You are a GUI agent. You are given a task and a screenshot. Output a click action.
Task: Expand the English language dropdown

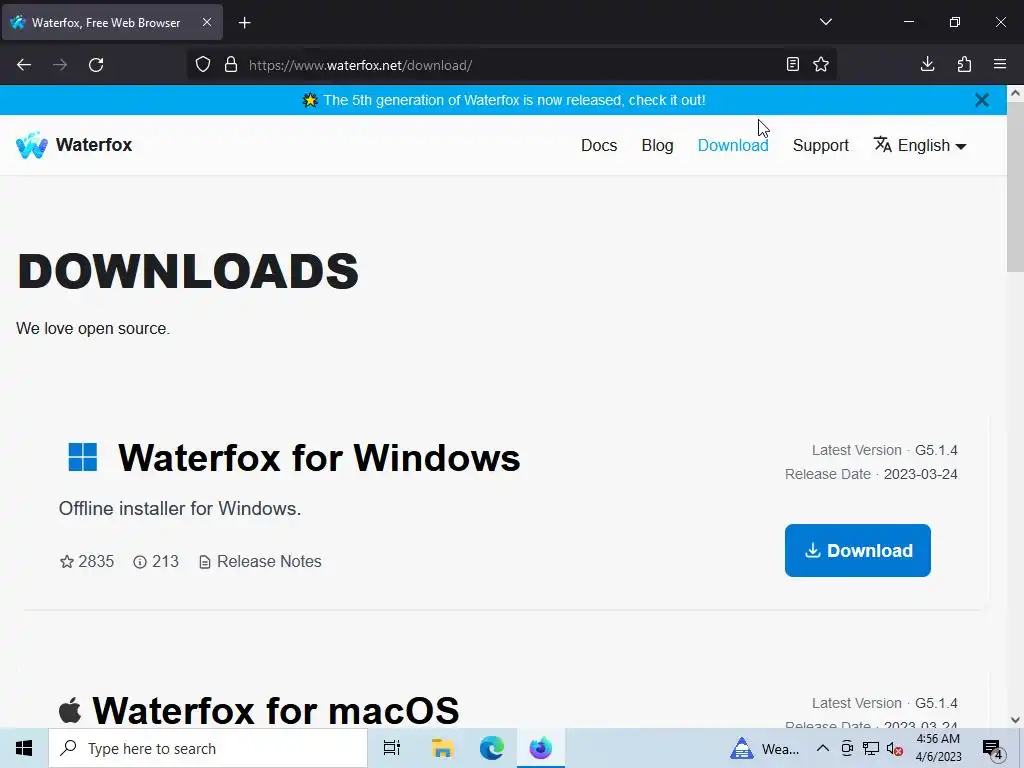point(920,145)
